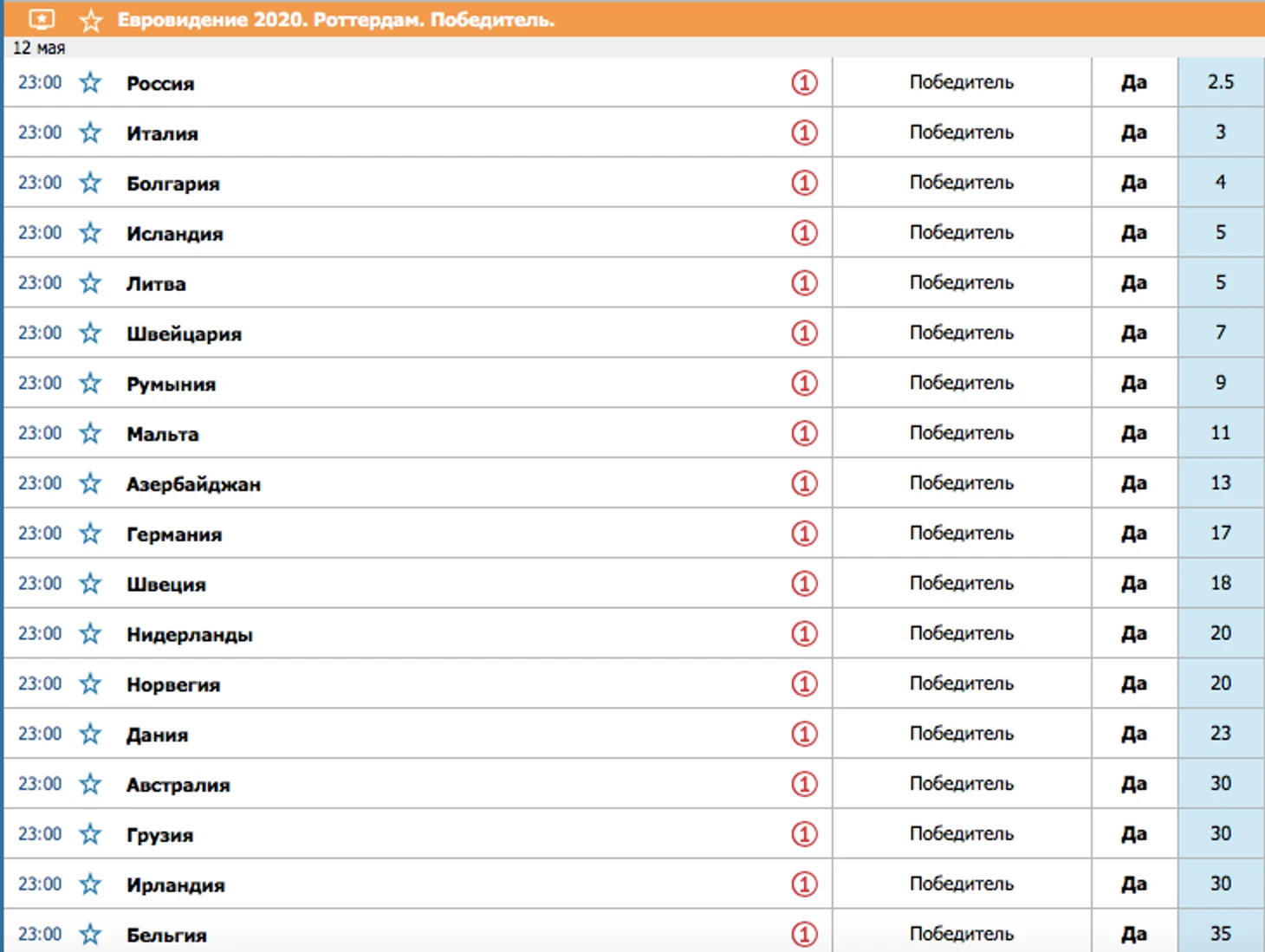Click red circled 1 icon for Дания

[804, 735]
